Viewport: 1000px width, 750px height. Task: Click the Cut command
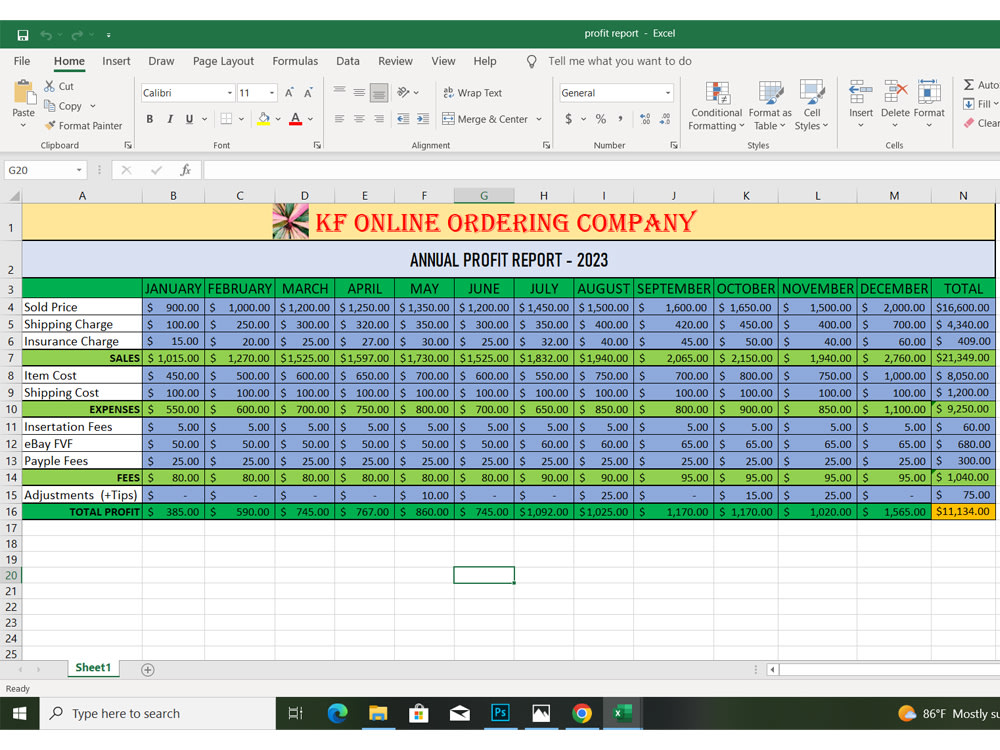click(x=55, y=86)
